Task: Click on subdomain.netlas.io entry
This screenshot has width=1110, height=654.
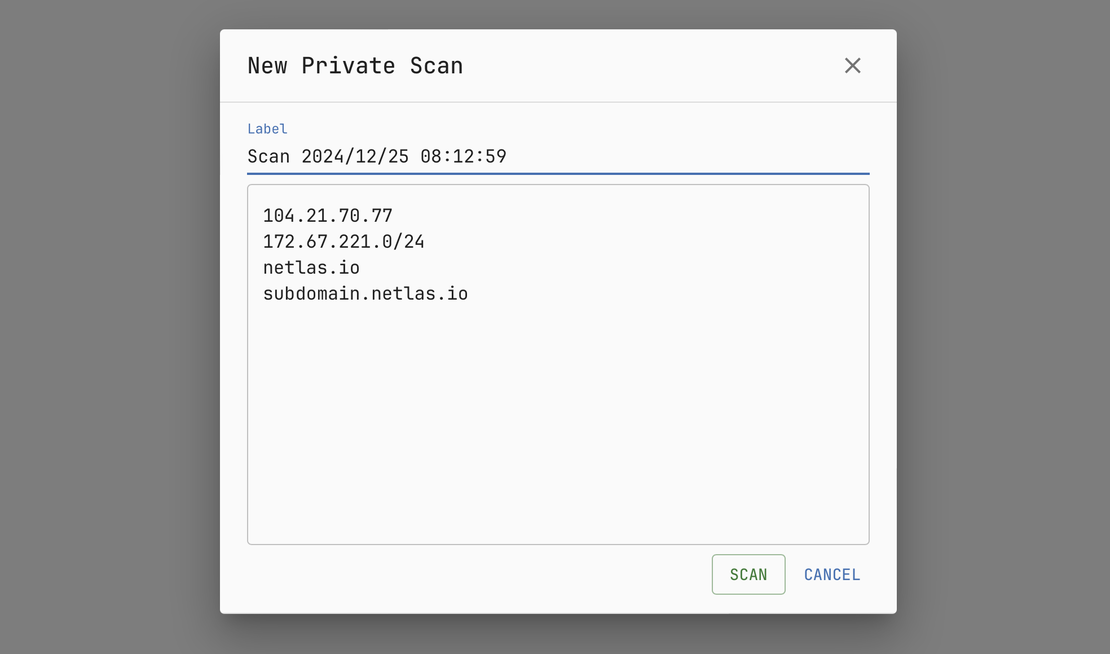Action: point(367,293)
